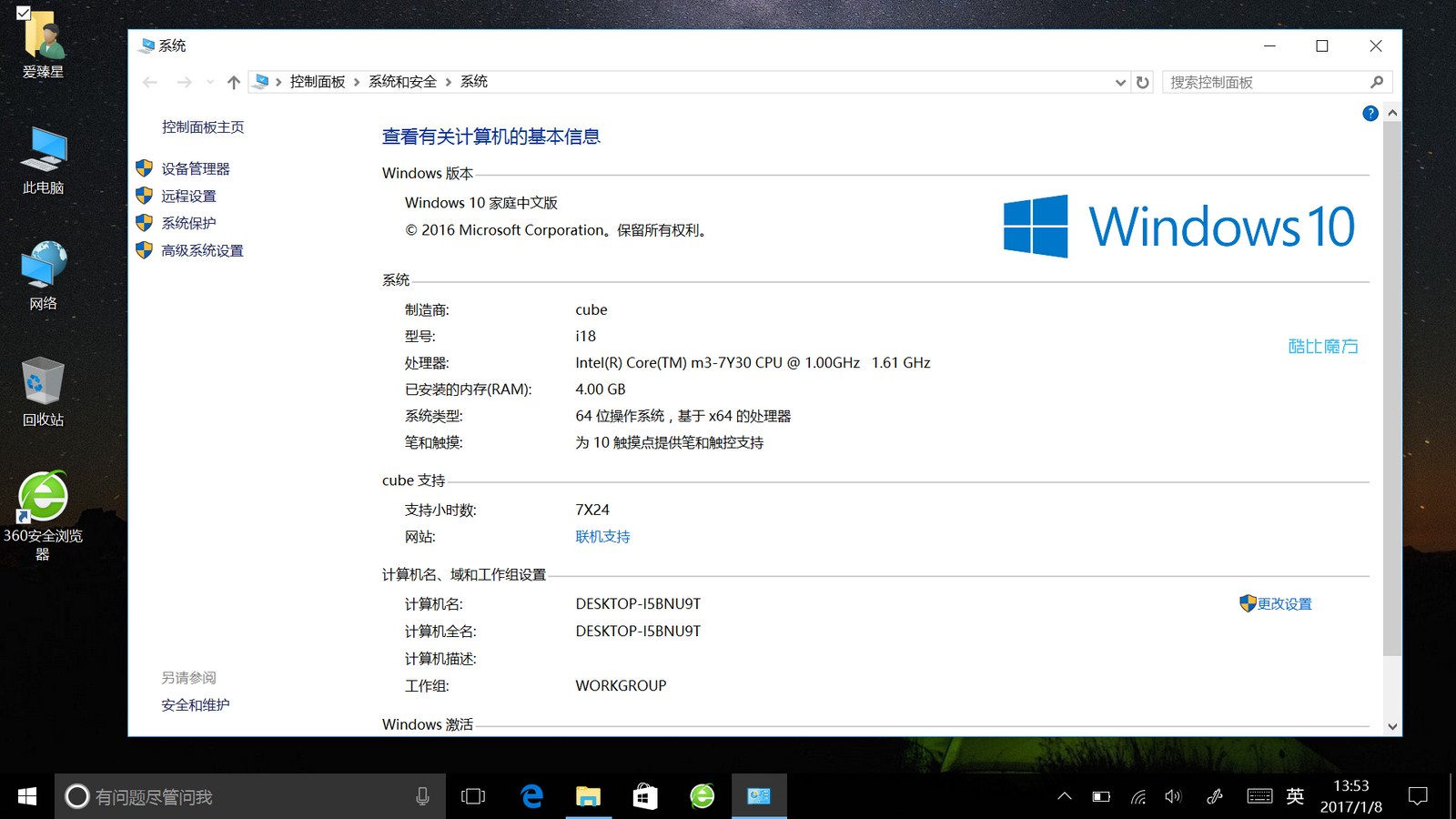
Task: Click the battery tray icon
Action: (1101, 797)
